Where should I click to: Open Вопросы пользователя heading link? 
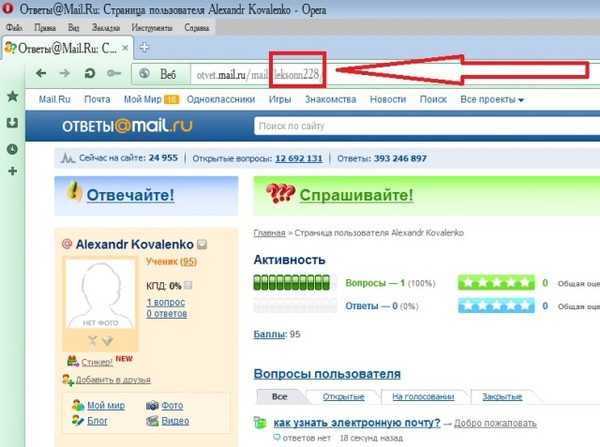tap(327, 374)
